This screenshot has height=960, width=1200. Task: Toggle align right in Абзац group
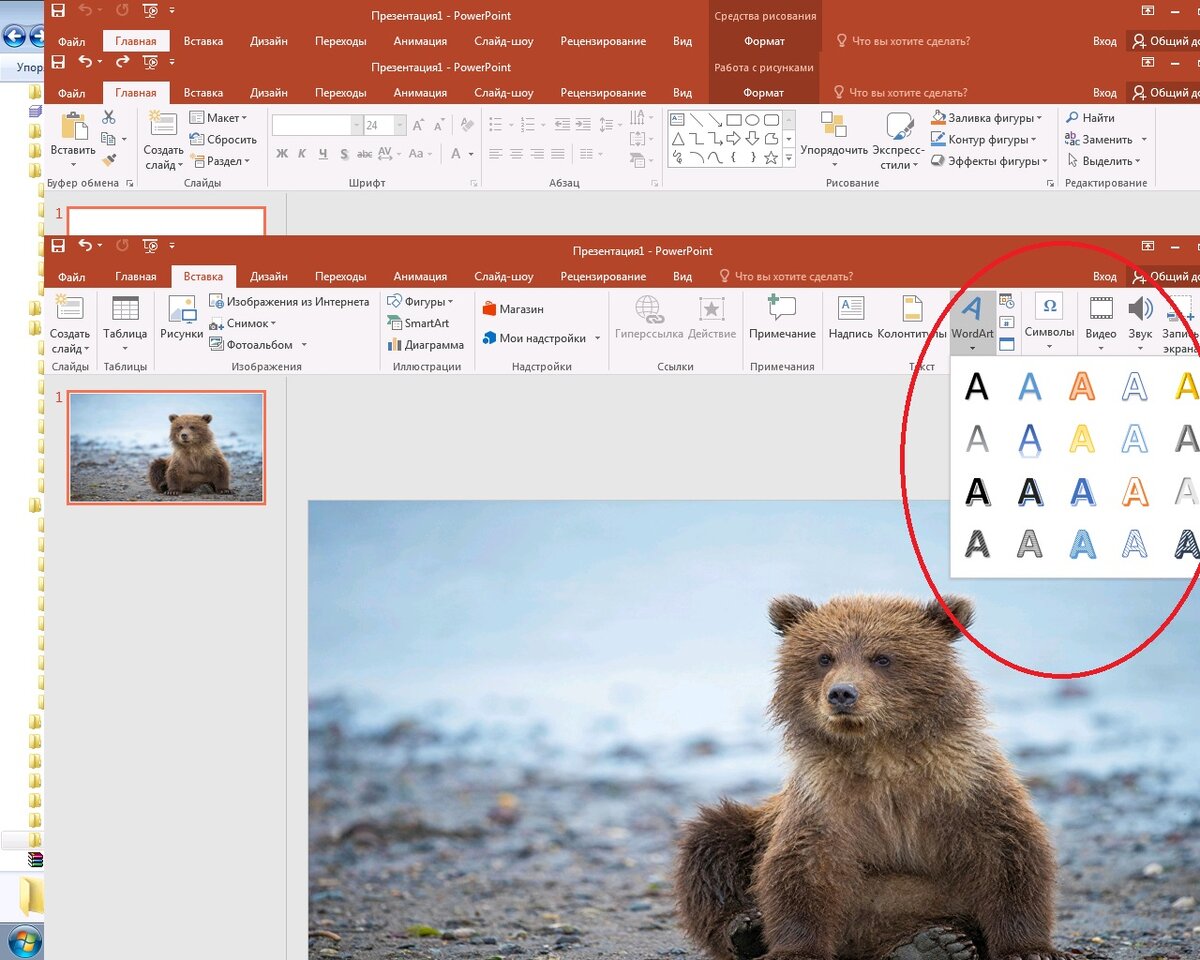point(539,154)
